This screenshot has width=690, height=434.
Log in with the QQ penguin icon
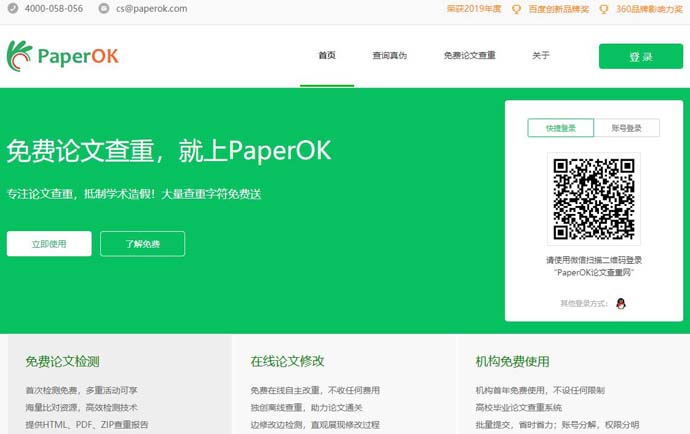621,303
